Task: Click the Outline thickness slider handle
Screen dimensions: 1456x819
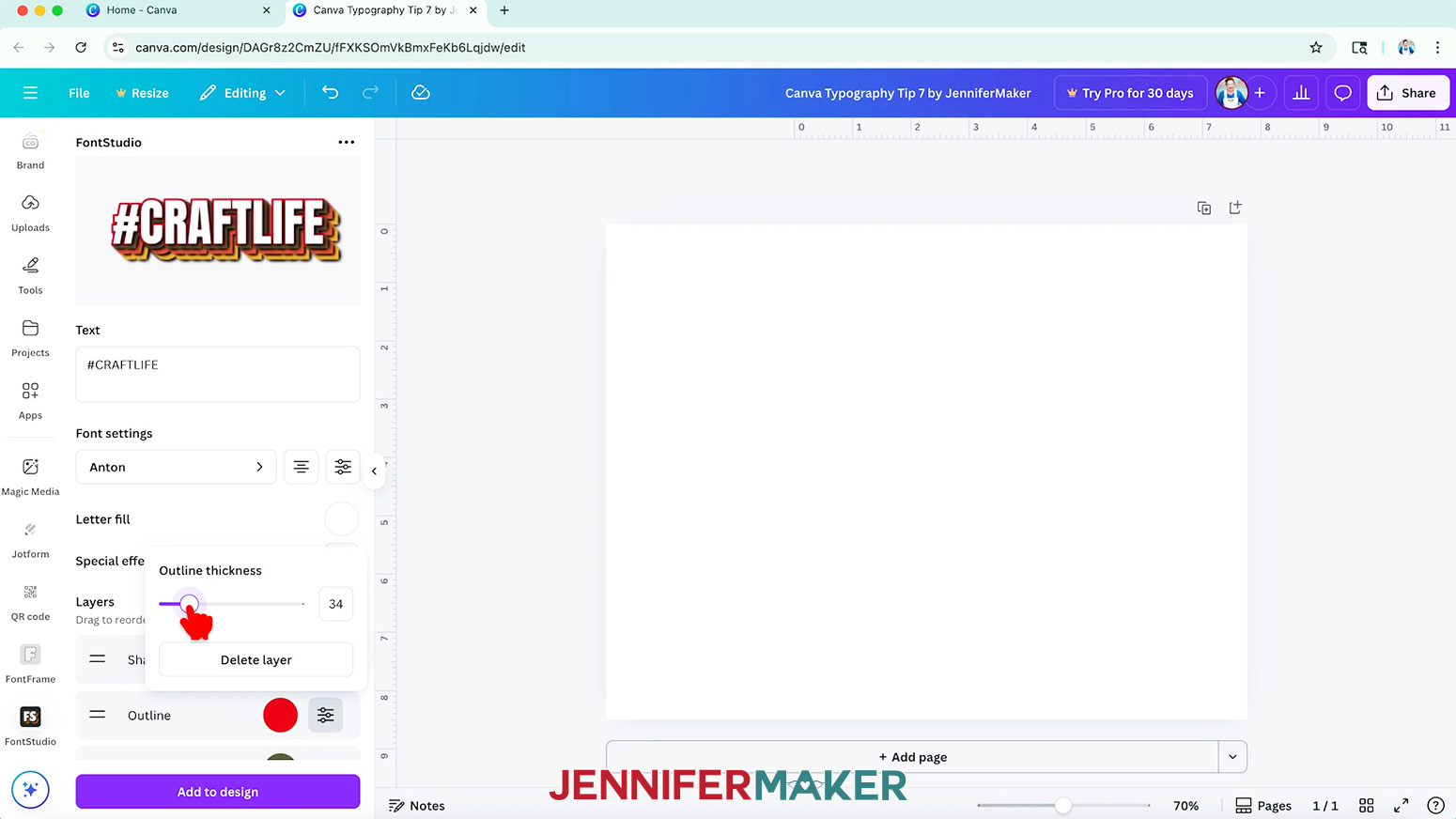Action: pyautogui.click(x=190, y=604)
